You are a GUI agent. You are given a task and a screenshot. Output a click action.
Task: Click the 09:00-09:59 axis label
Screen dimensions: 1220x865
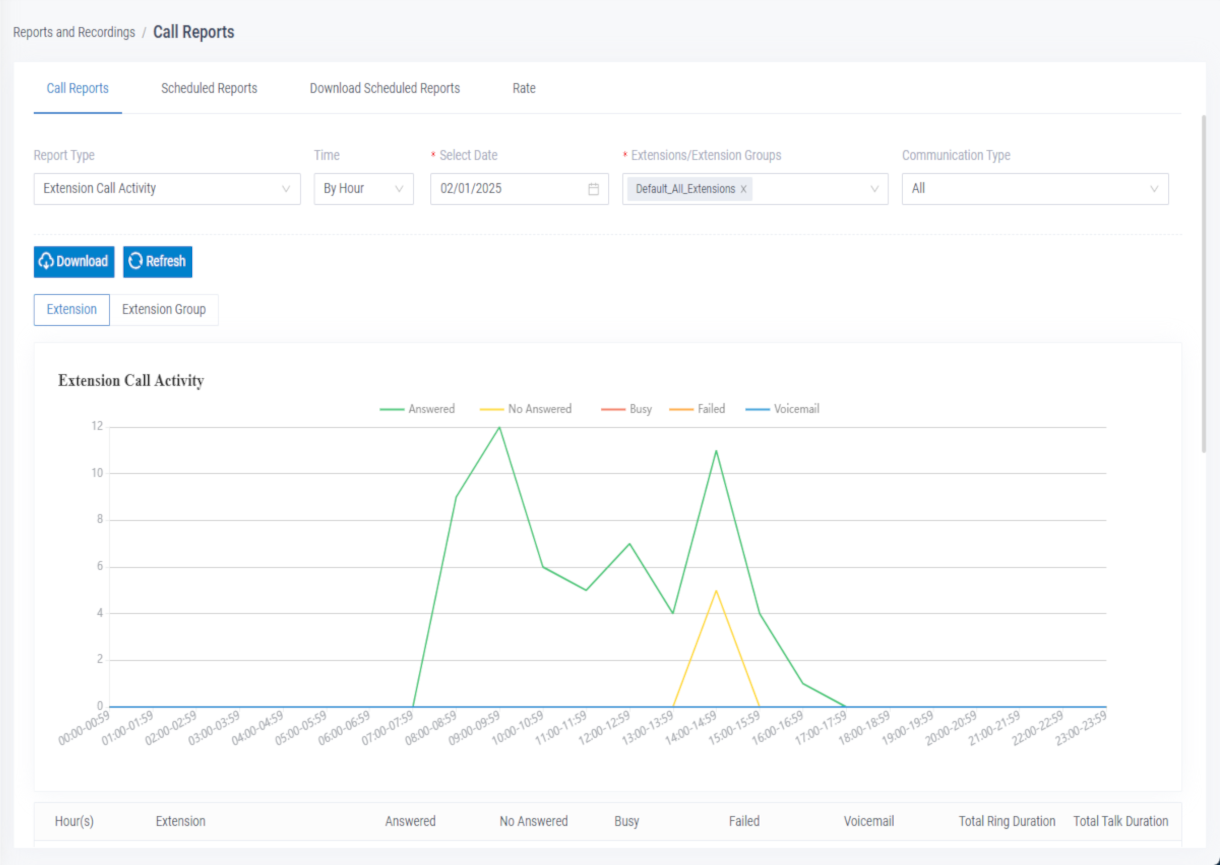476,729
